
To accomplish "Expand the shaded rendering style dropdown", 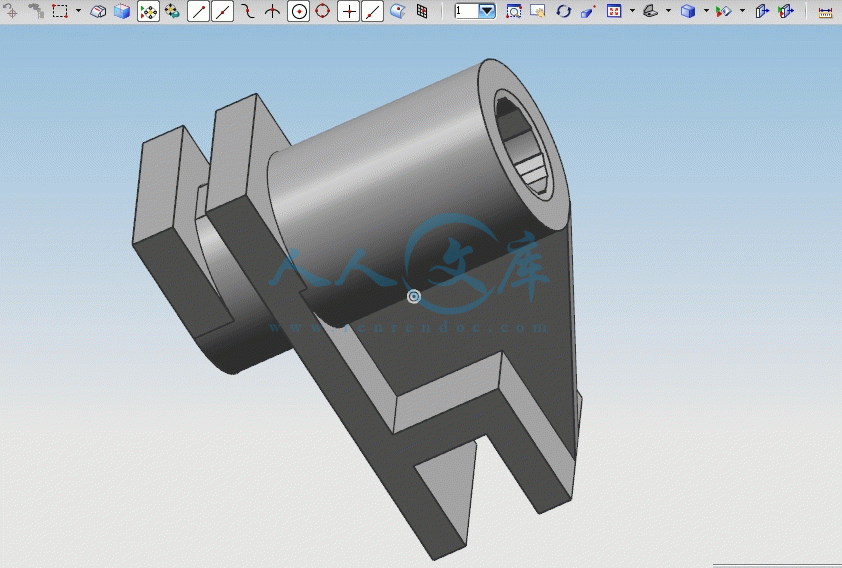I will [706, 11].
